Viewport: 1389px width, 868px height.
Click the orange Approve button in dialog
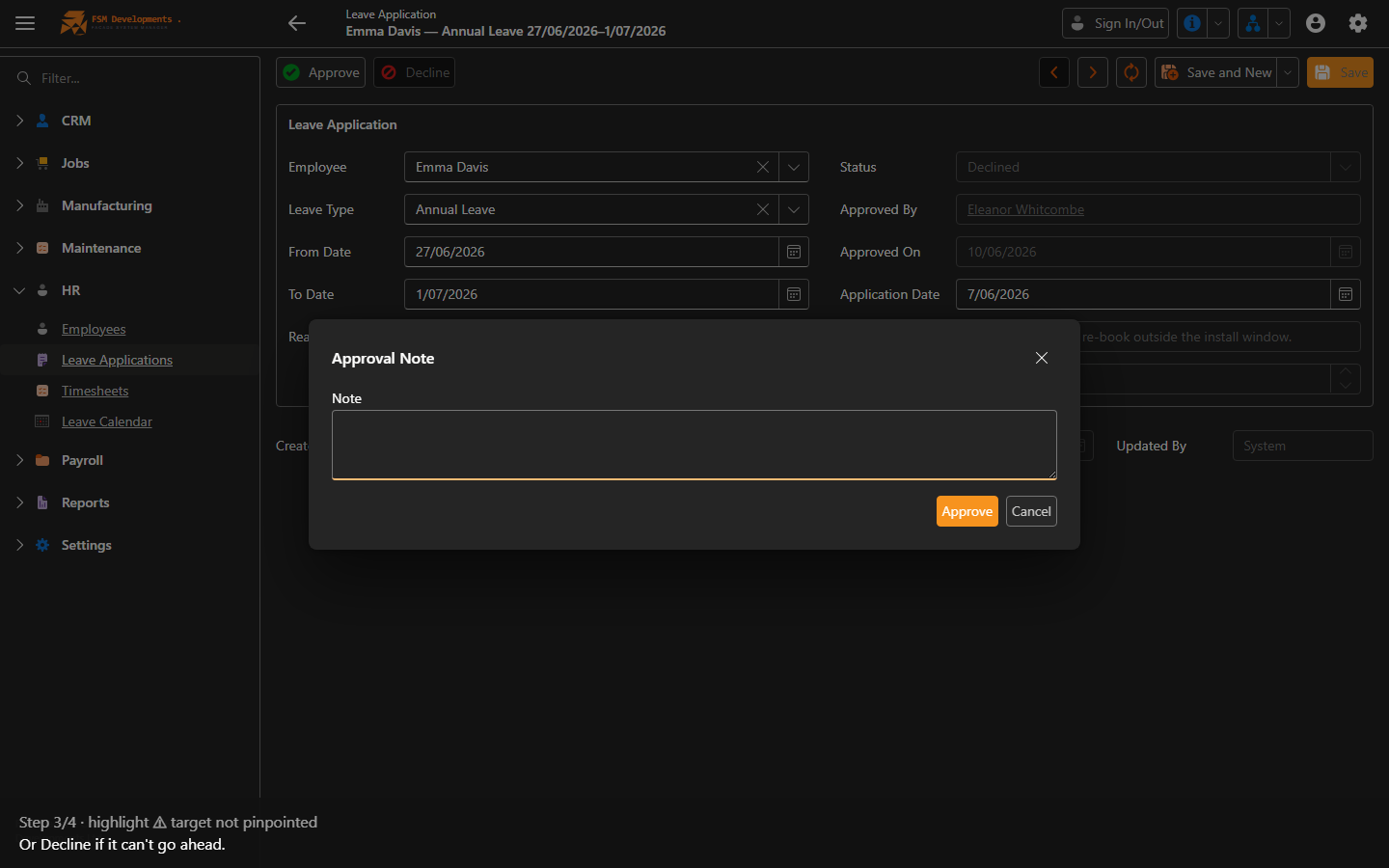[x=967, y=511]
